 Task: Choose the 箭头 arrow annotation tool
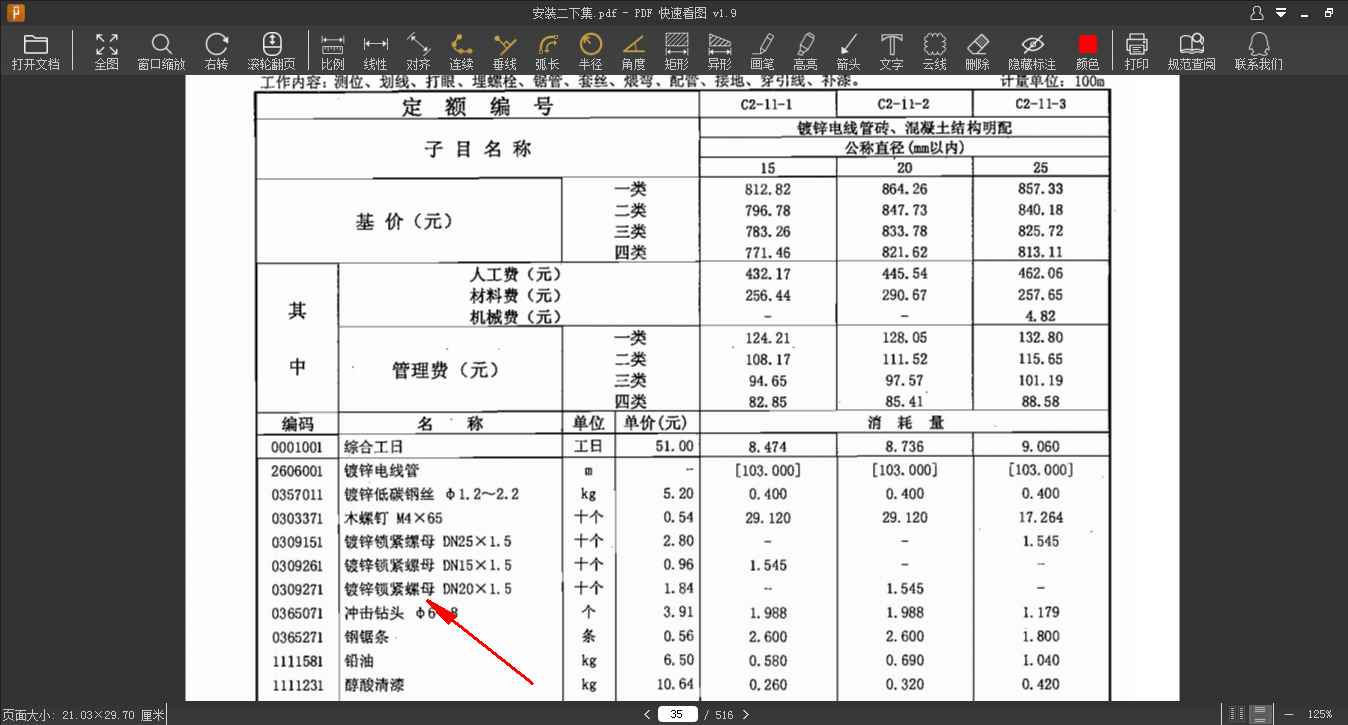coord(849,52)
